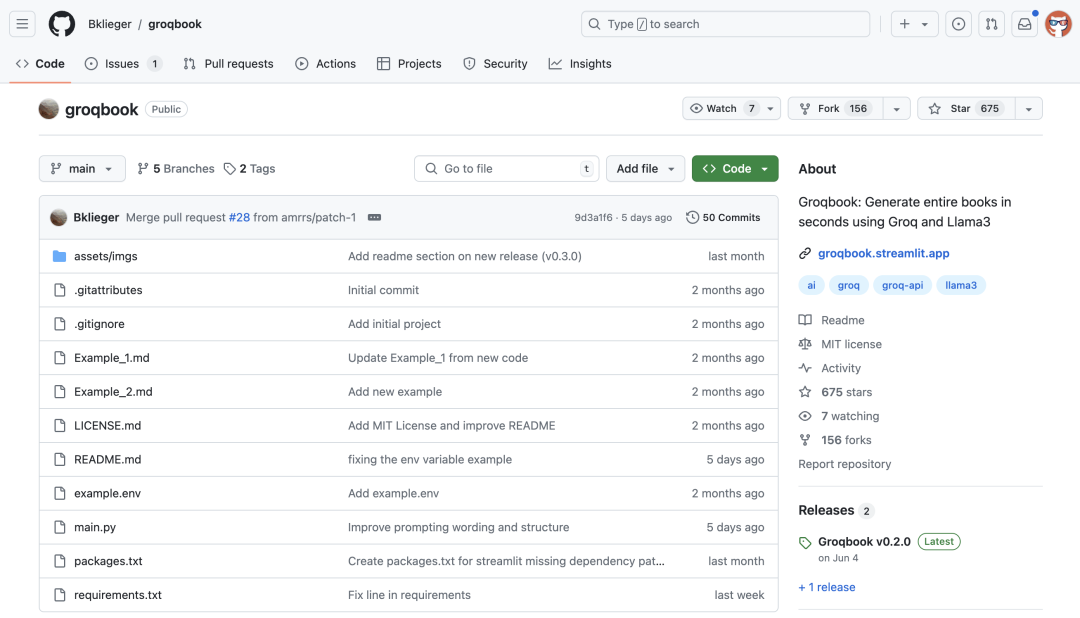Open commit 'Fix line in requirements'
The image size is (1080, 618).
(x=409, y=595)
